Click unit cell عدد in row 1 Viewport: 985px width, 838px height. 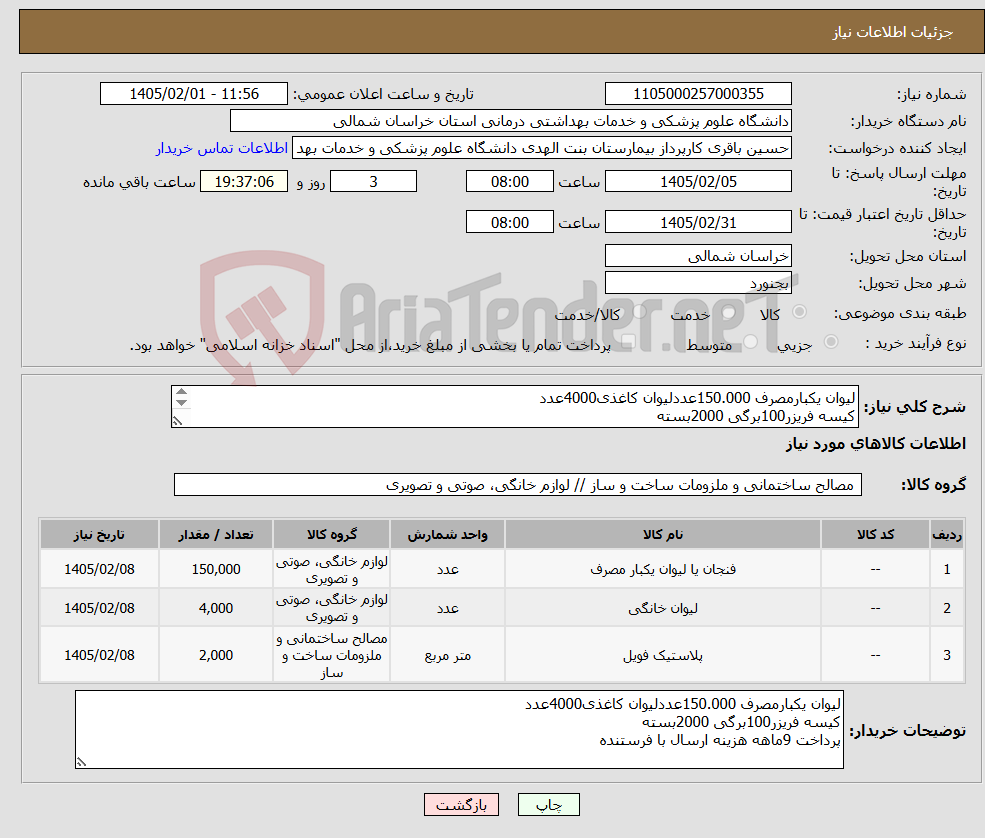[447, 569]
